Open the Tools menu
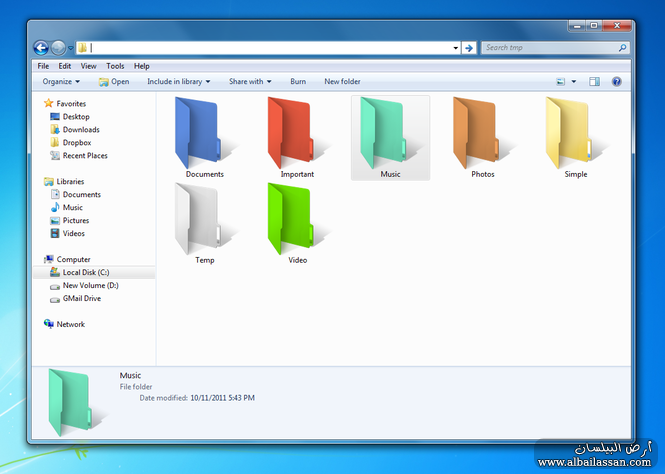The image size is (665, 474). [115, 66]
